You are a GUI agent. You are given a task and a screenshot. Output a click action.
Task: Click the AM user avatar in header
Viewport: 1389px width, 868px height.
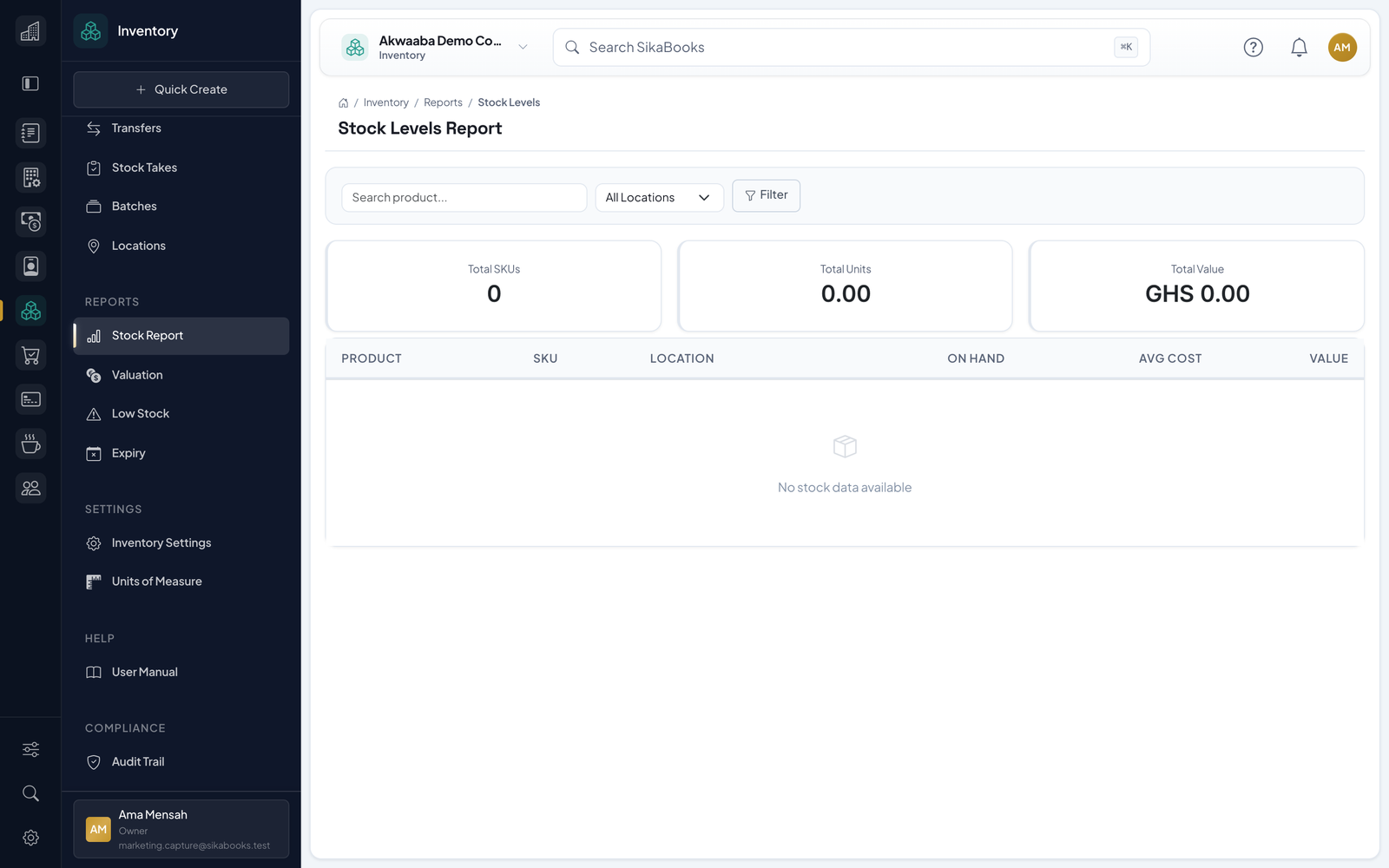(1342, 48)
